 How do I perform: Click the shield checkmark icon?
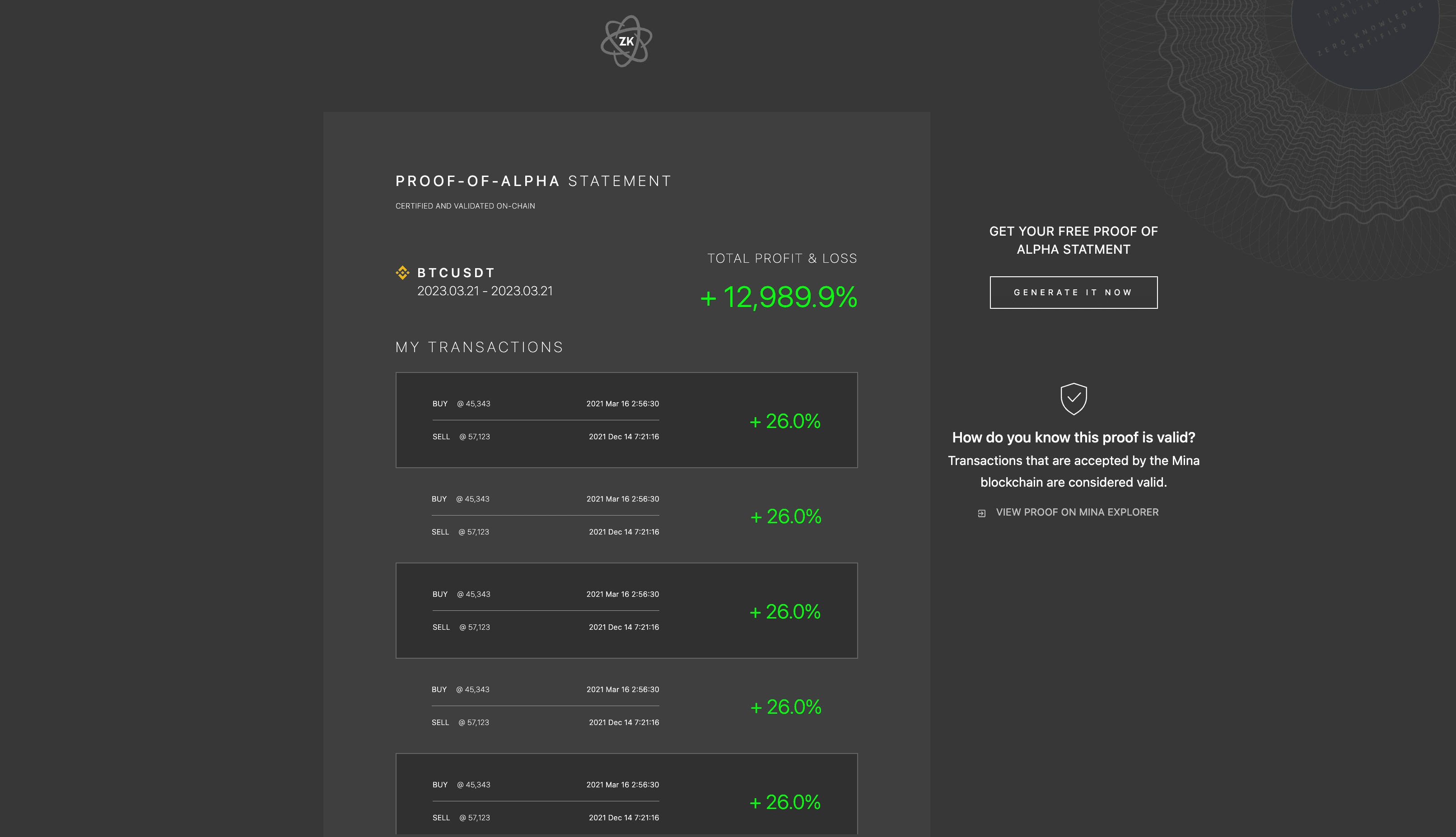[1073, 398]
